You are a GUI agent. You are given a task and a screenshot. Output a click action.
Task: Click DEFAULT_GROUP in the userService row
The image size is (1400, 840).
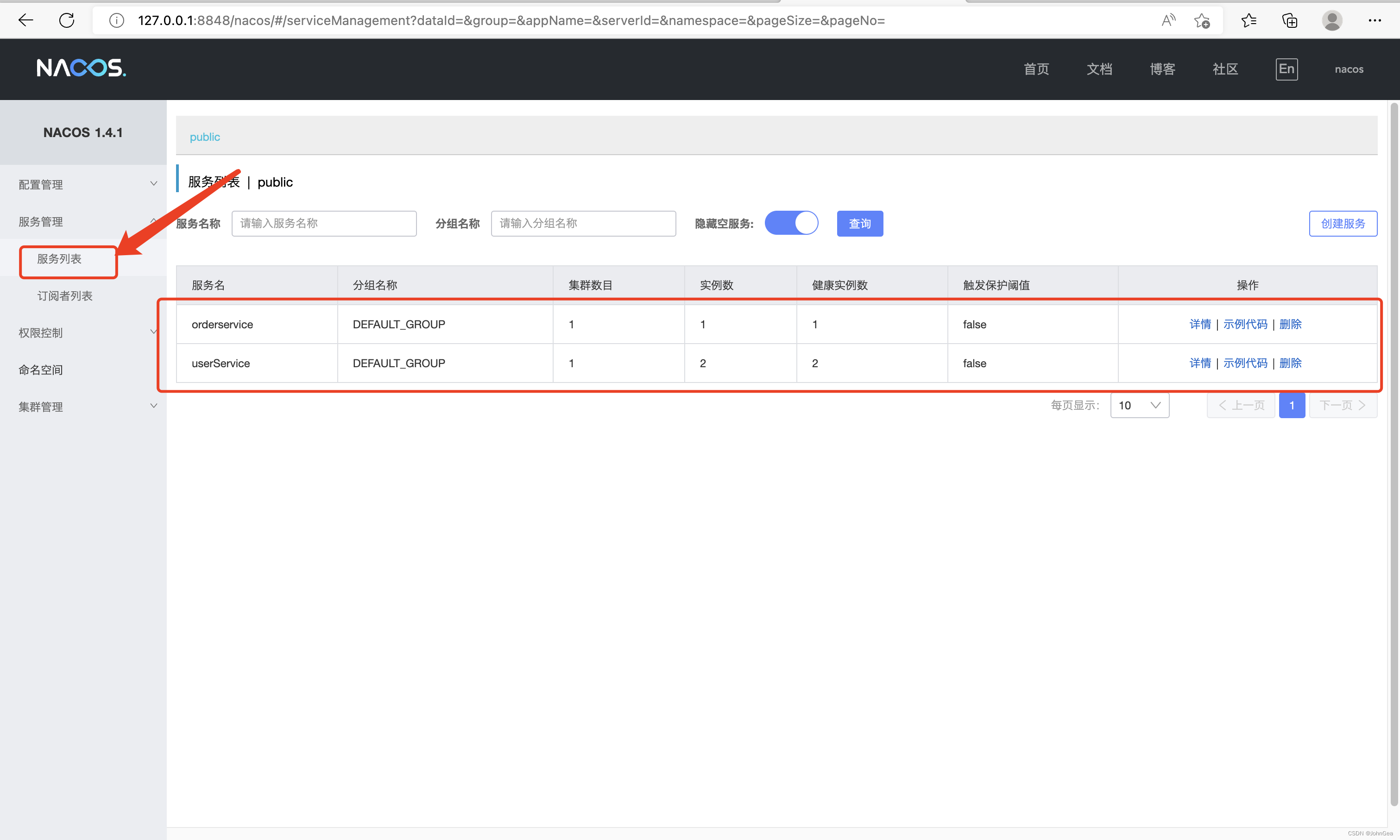tap(398, 364)
